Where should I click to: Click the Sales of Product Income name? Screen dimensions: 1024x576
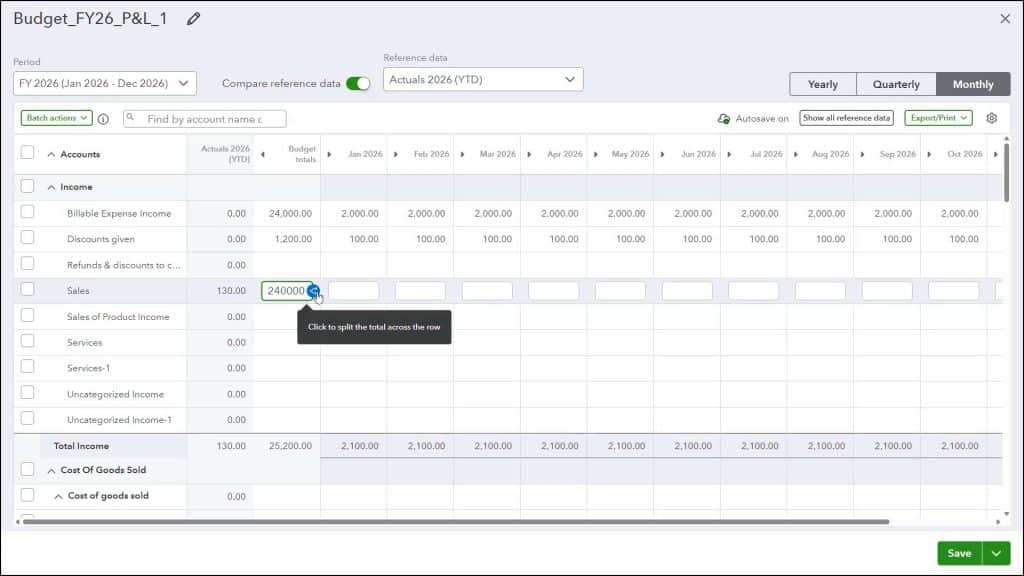point(118,317)
